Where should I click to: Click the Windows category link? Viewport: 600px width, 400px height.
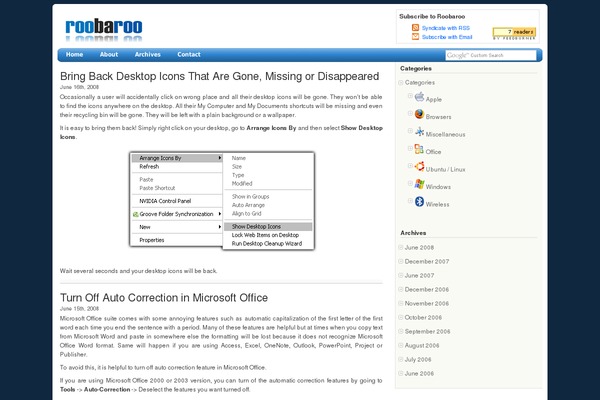pos(438,187)
